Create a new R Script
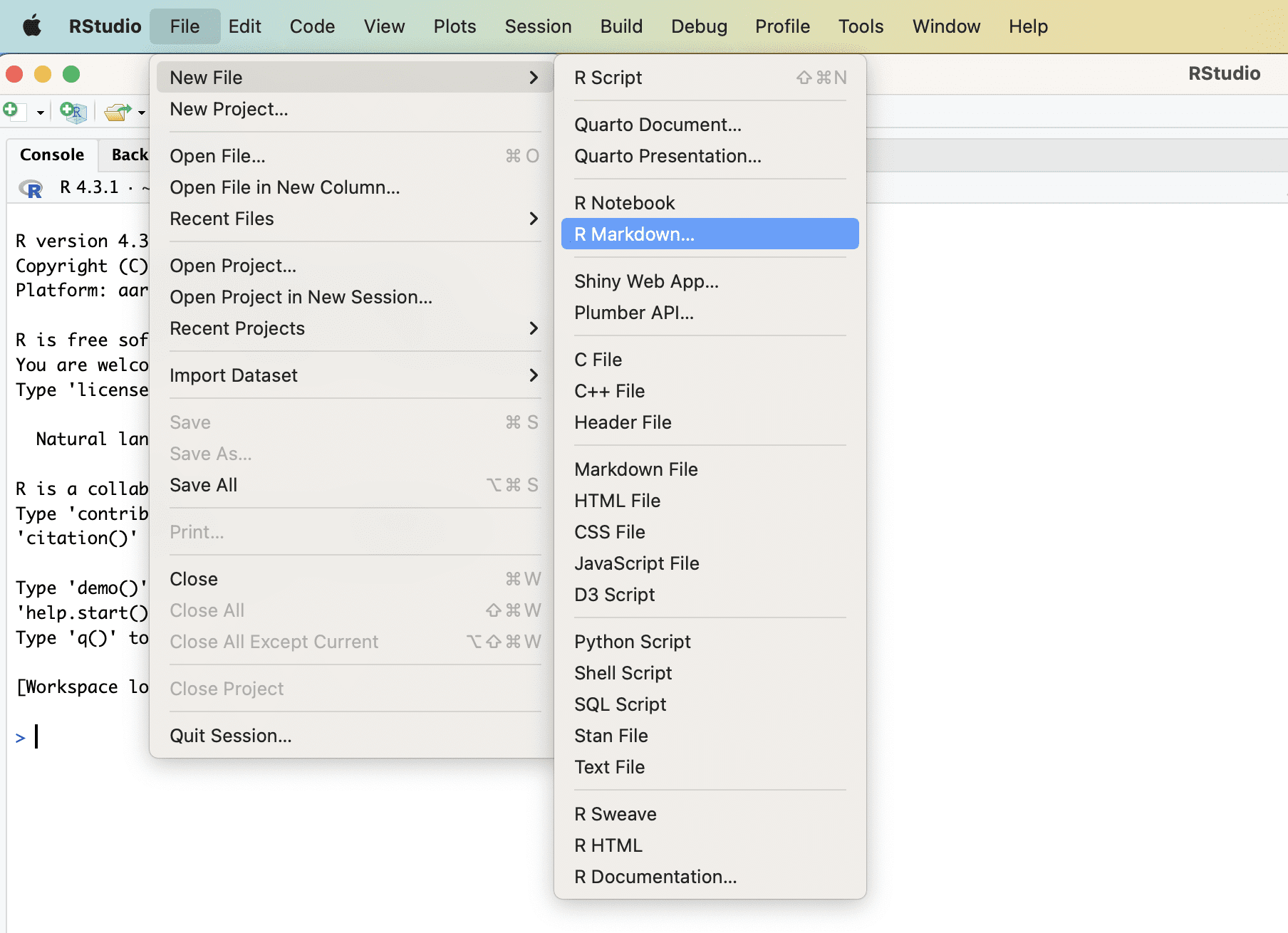 pyautogui.click(x=710, y=78)
